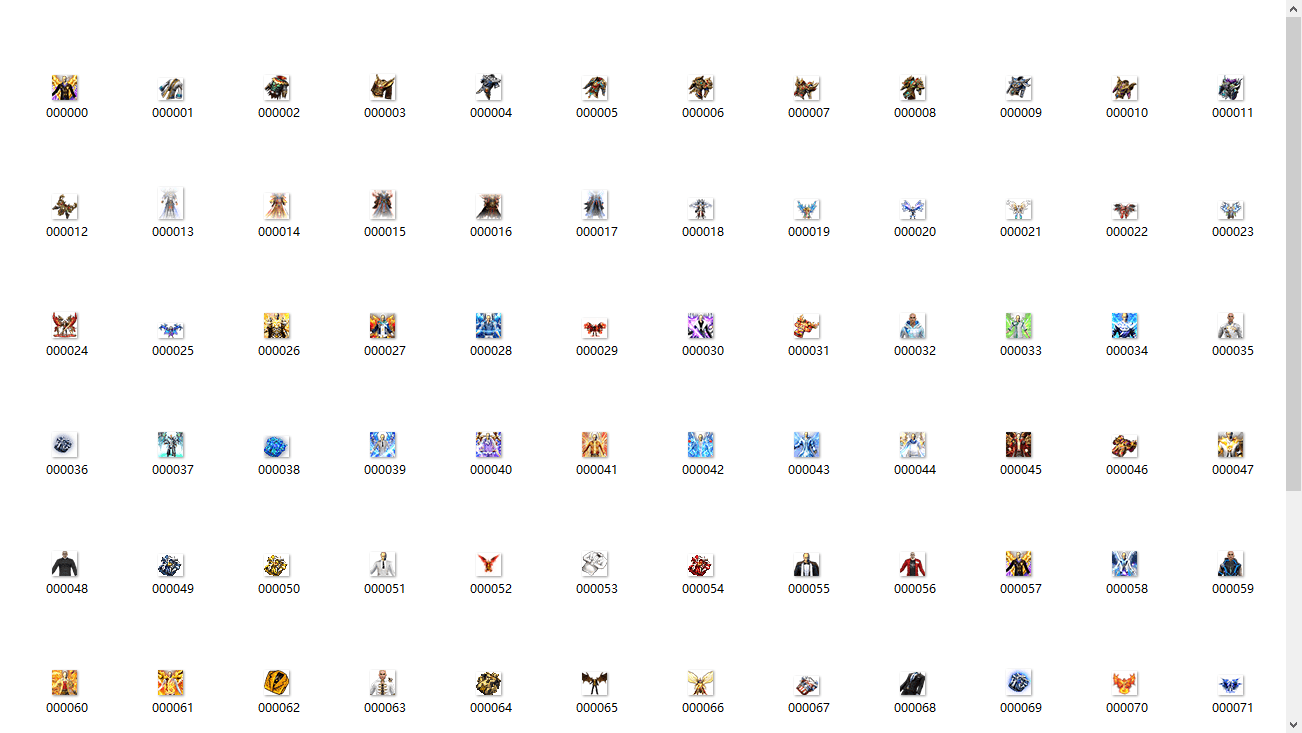Screen dimensions: 1302x733
Task: Select the file name 000025
Action: point(173,351)
